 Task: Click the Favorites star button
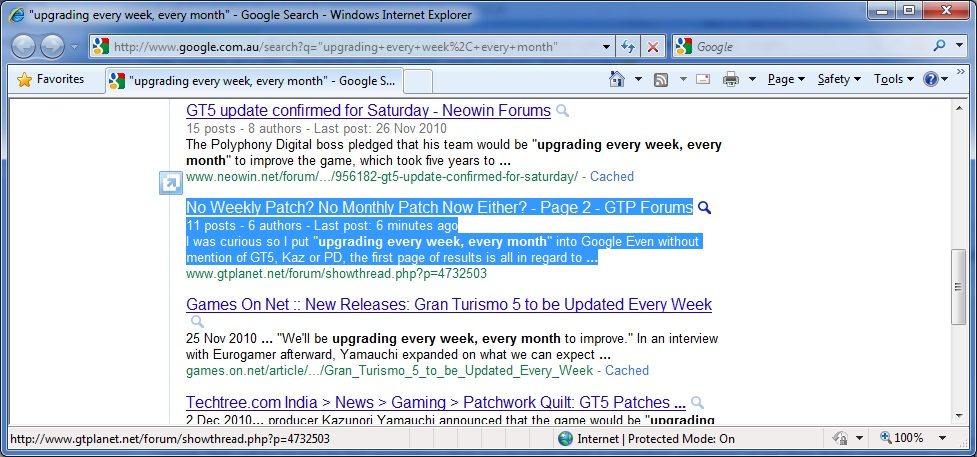pos(51,79)
